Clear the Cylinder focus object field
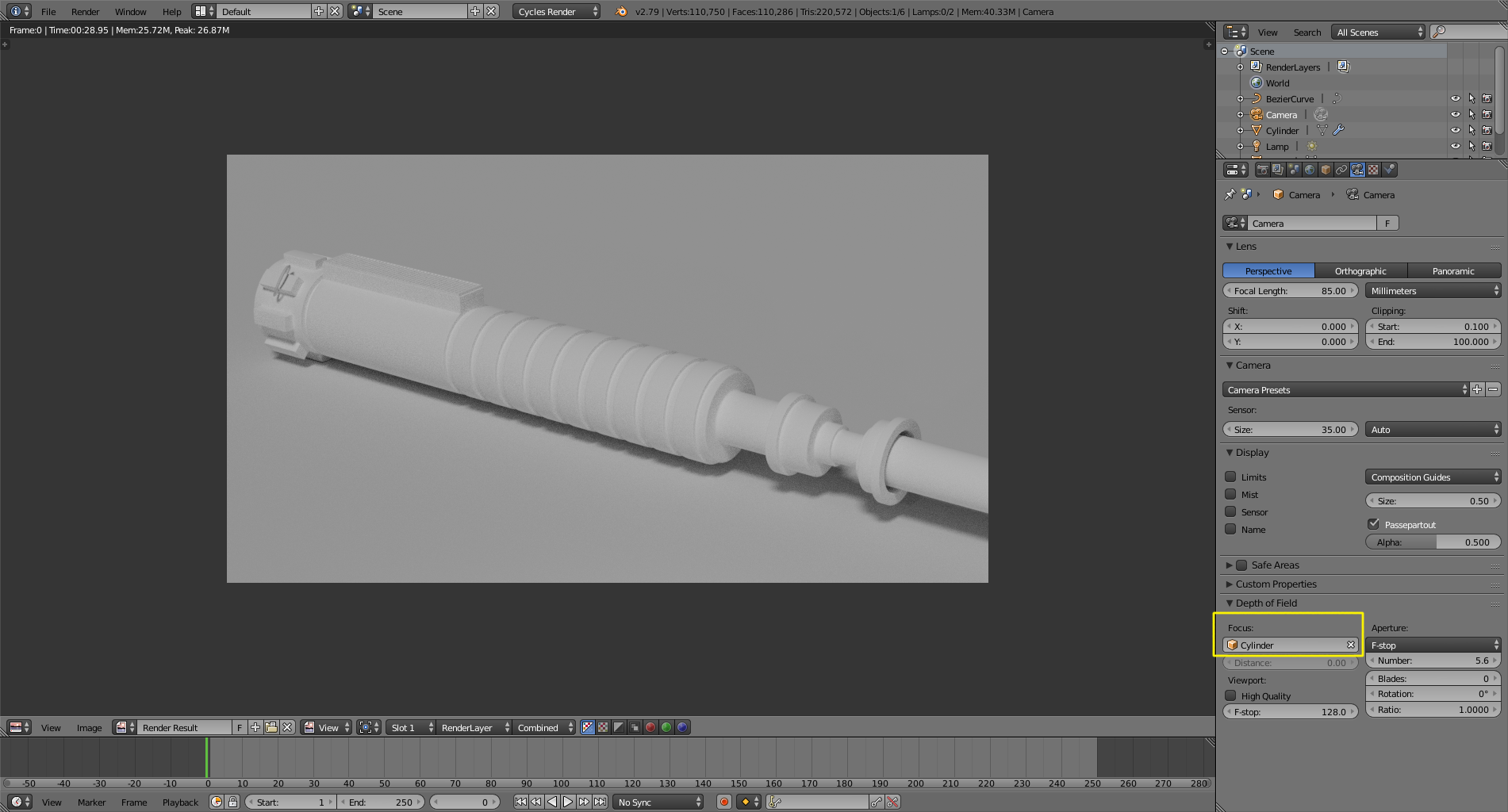1508x812 pixels. pos(1351,645)
